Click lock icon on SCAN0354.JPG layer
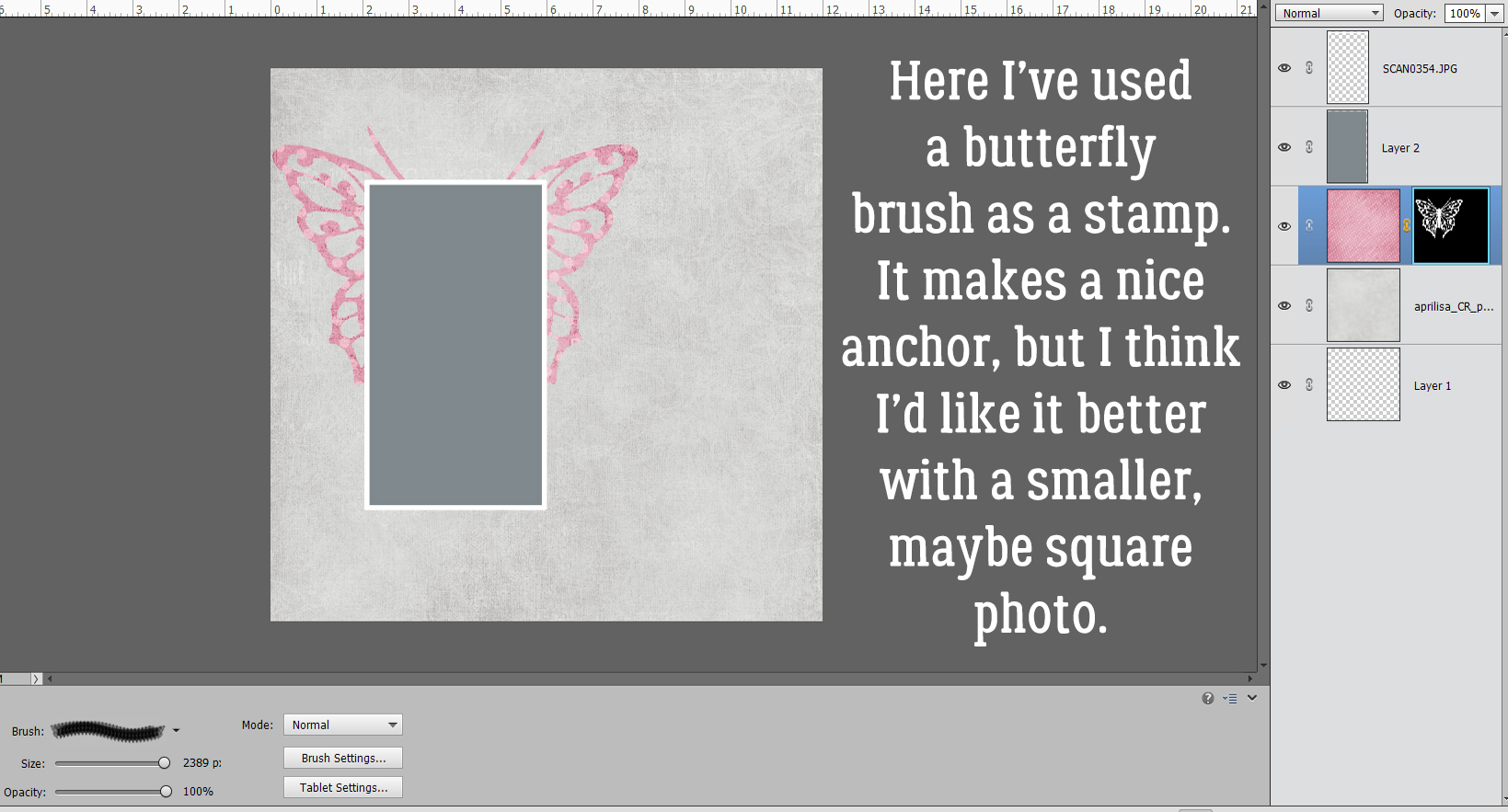This screenshot has height=812, width=1508. 1309,68
